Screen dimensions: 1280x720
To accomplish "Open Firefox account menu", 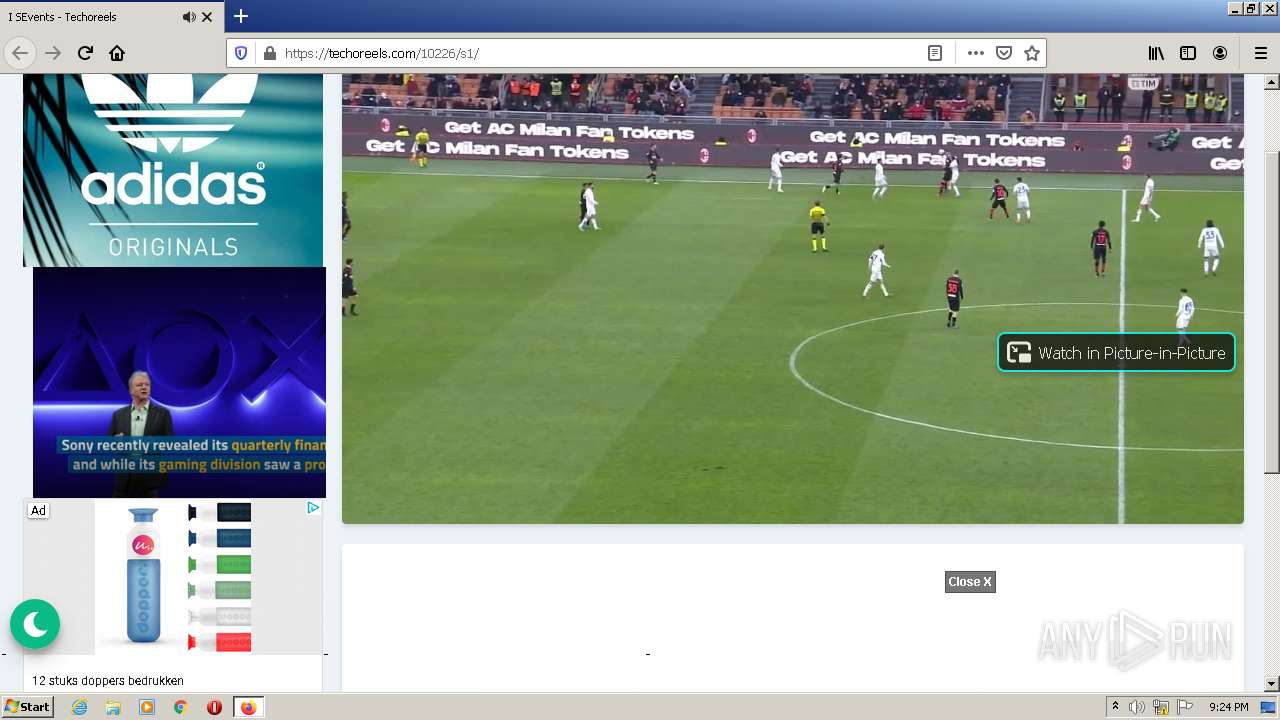I will click(1220, 53).
